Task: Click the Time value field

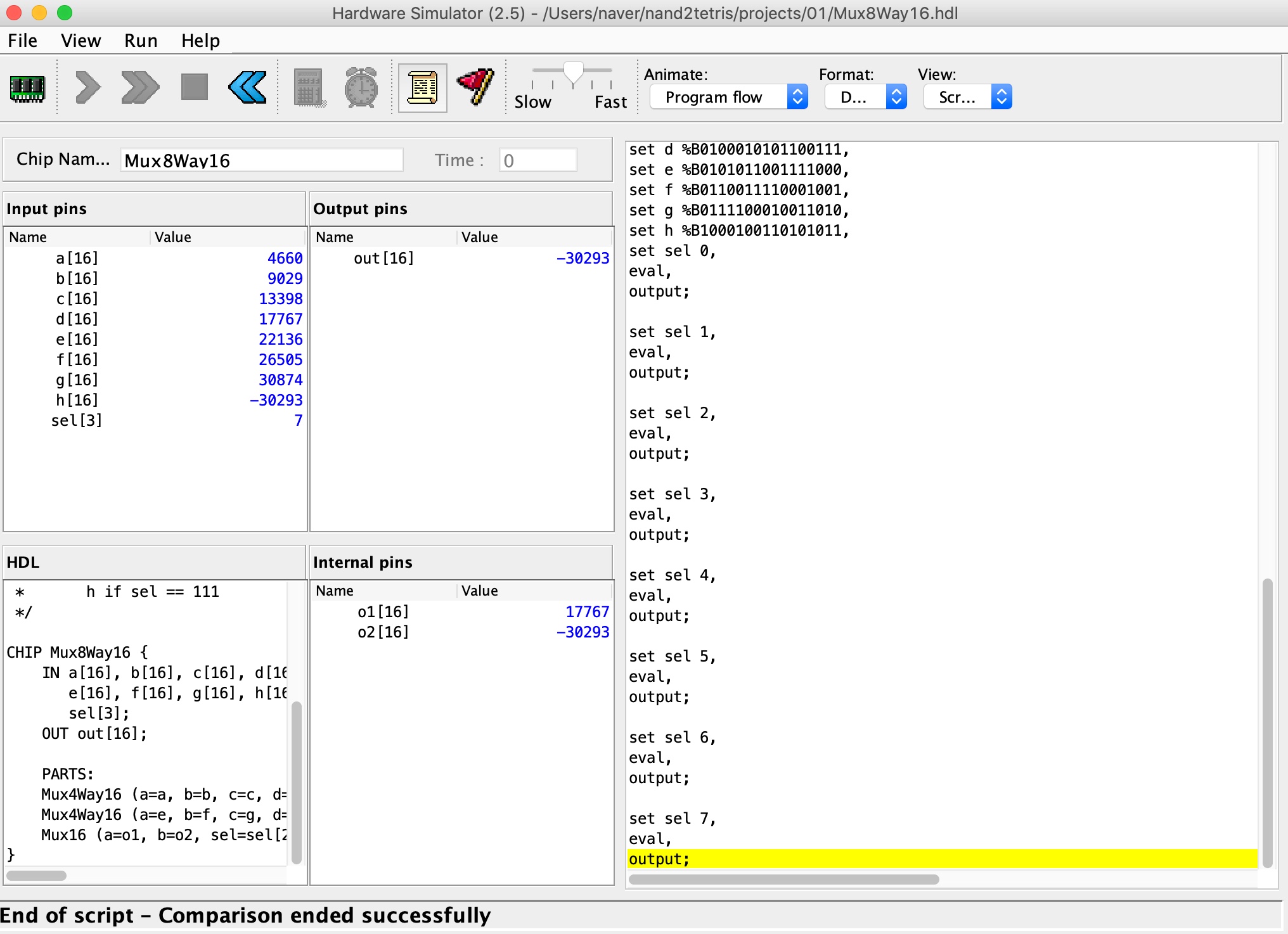Action: pos(538,160)
